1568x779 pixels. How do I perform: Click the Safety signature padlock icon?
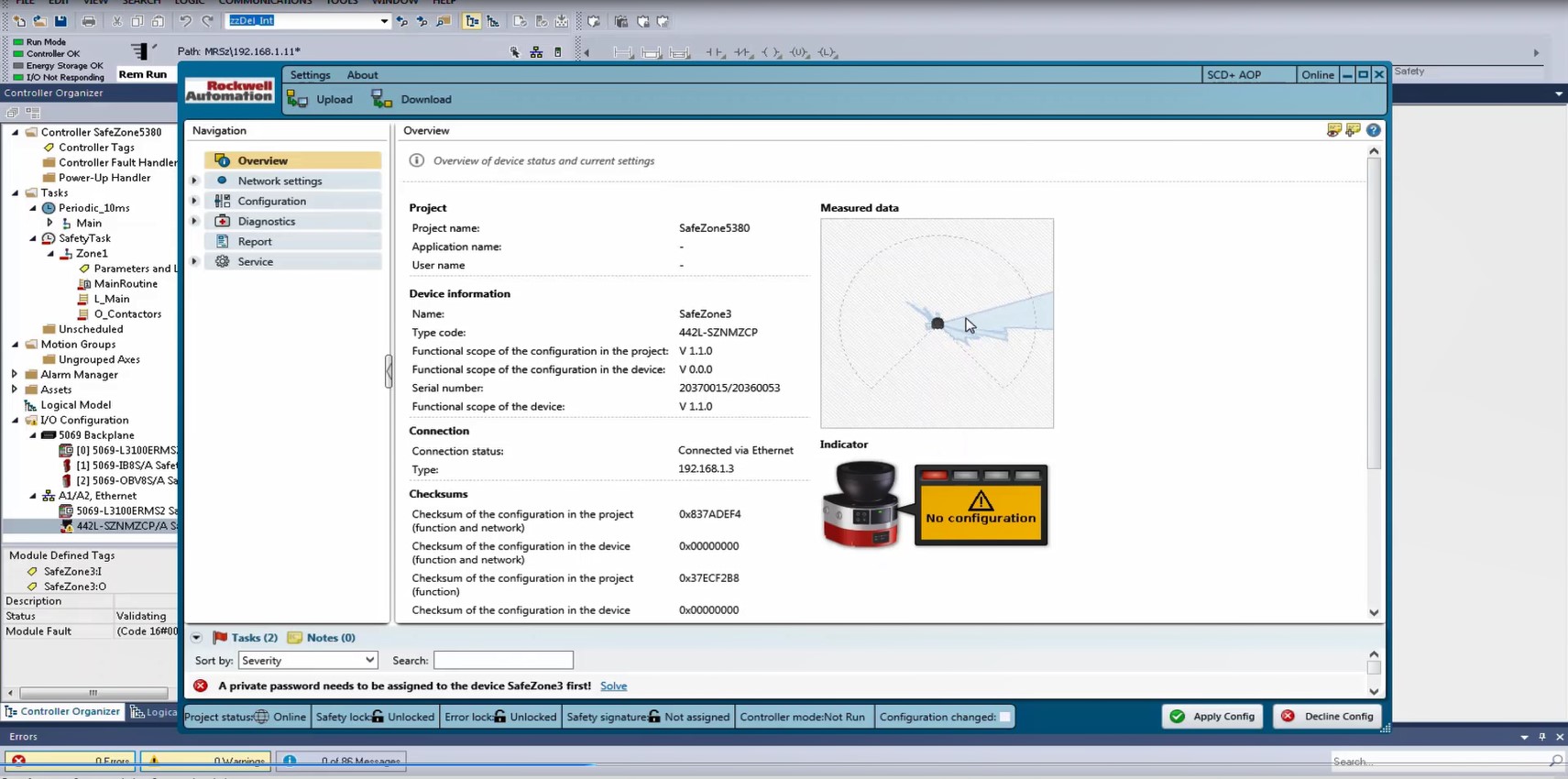(x=653, y=717)
